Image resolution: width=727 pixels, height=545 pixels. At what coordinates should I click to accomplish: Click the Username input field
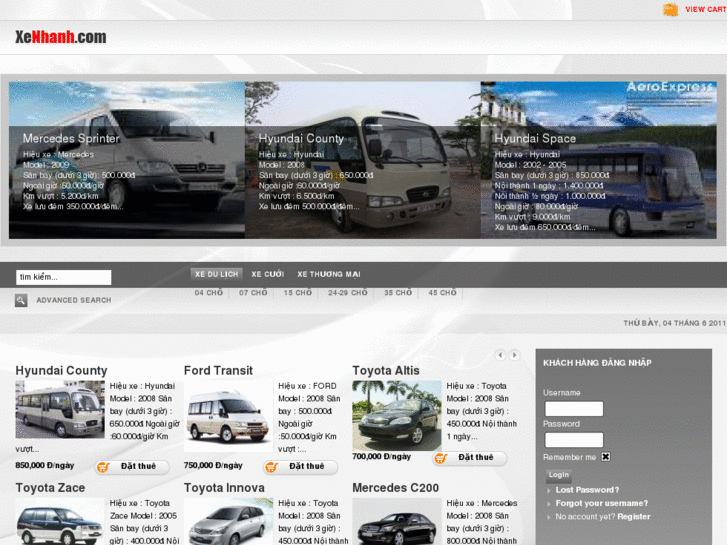coord(574,409)
